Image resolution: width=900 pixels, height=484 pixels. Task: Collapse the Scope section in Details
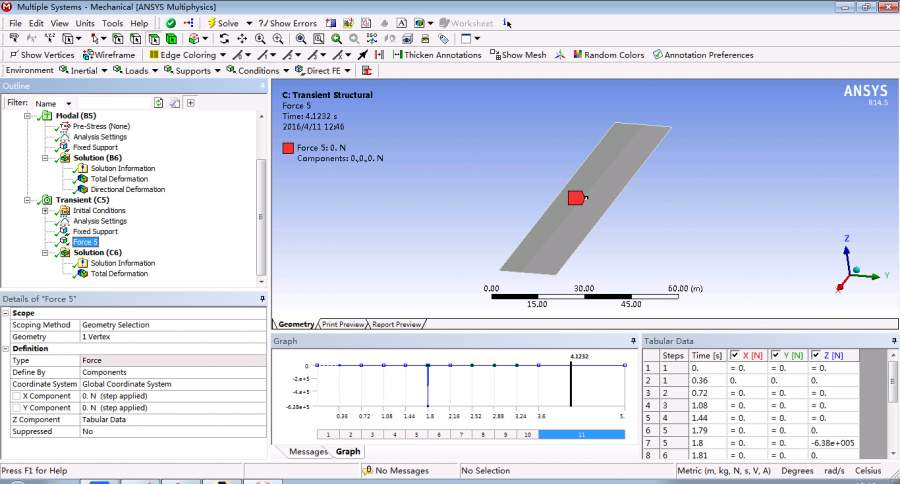[6, 313]
